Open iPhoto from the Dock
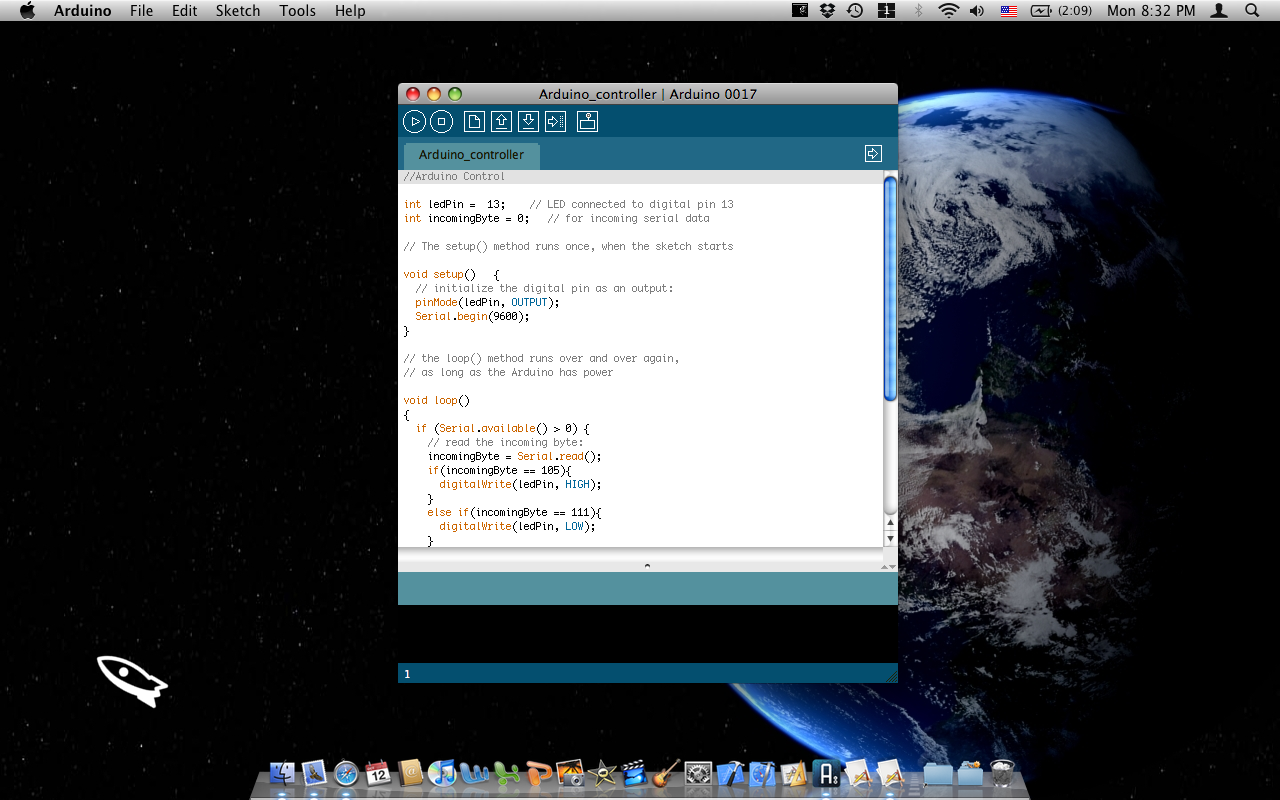1280x800 pixels. coord(570,773)
